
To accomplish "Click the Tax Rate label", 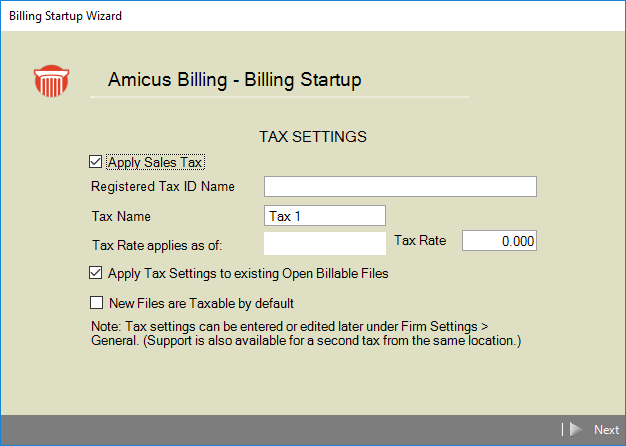I will click(420, 240).
